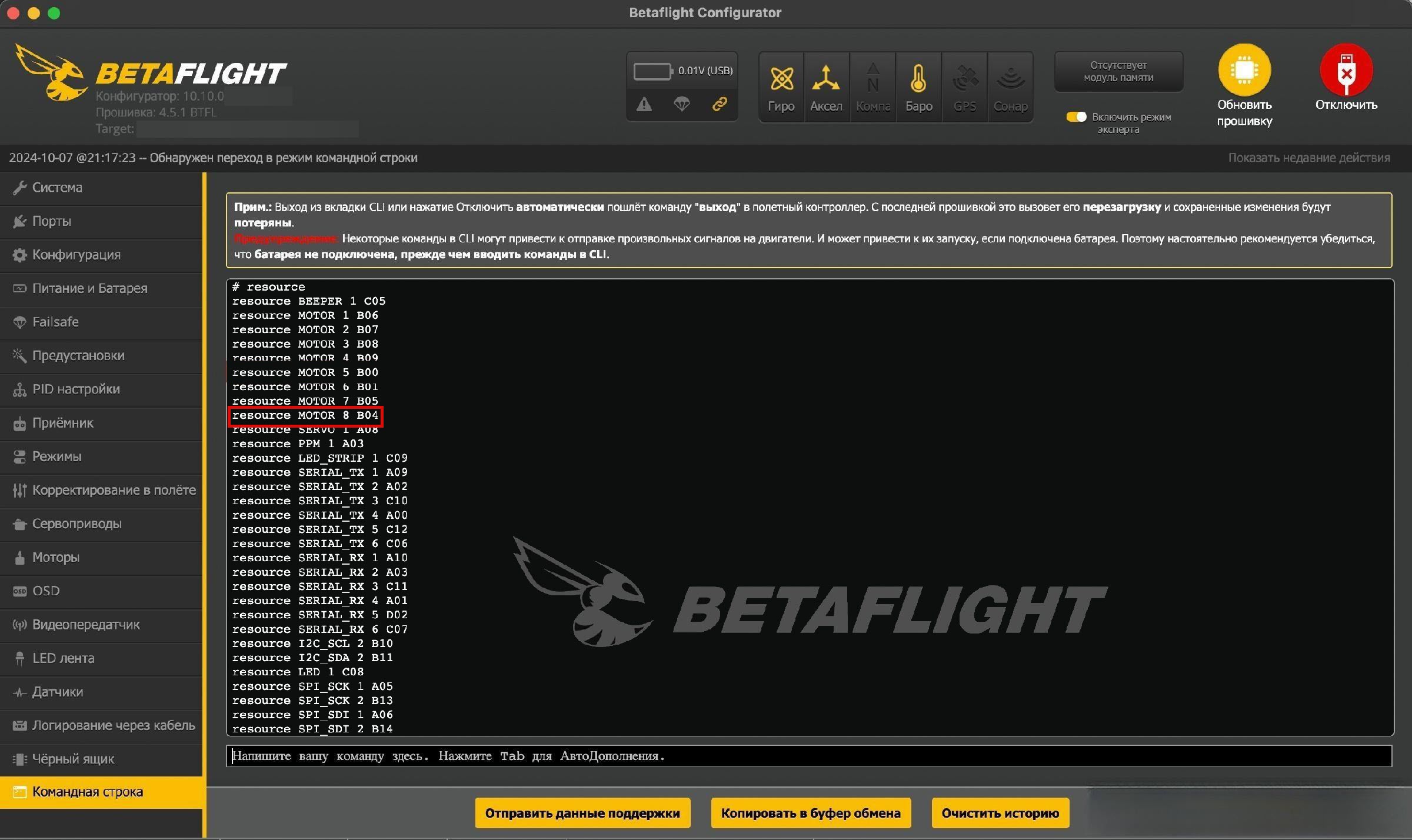Click the Update Firmware chip icon
1412x840 pixels.
[x=1244, y=70]
